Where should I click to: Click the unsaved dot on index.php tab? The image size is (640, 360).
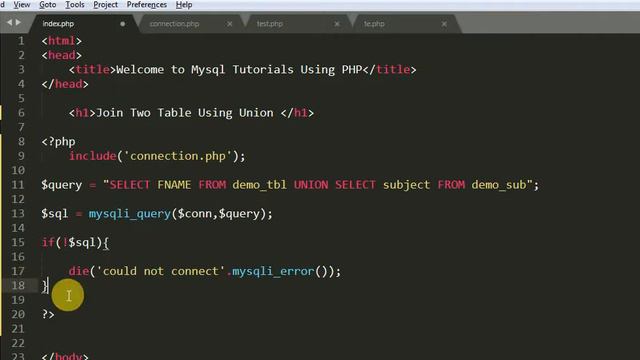[x=122, y=24]
